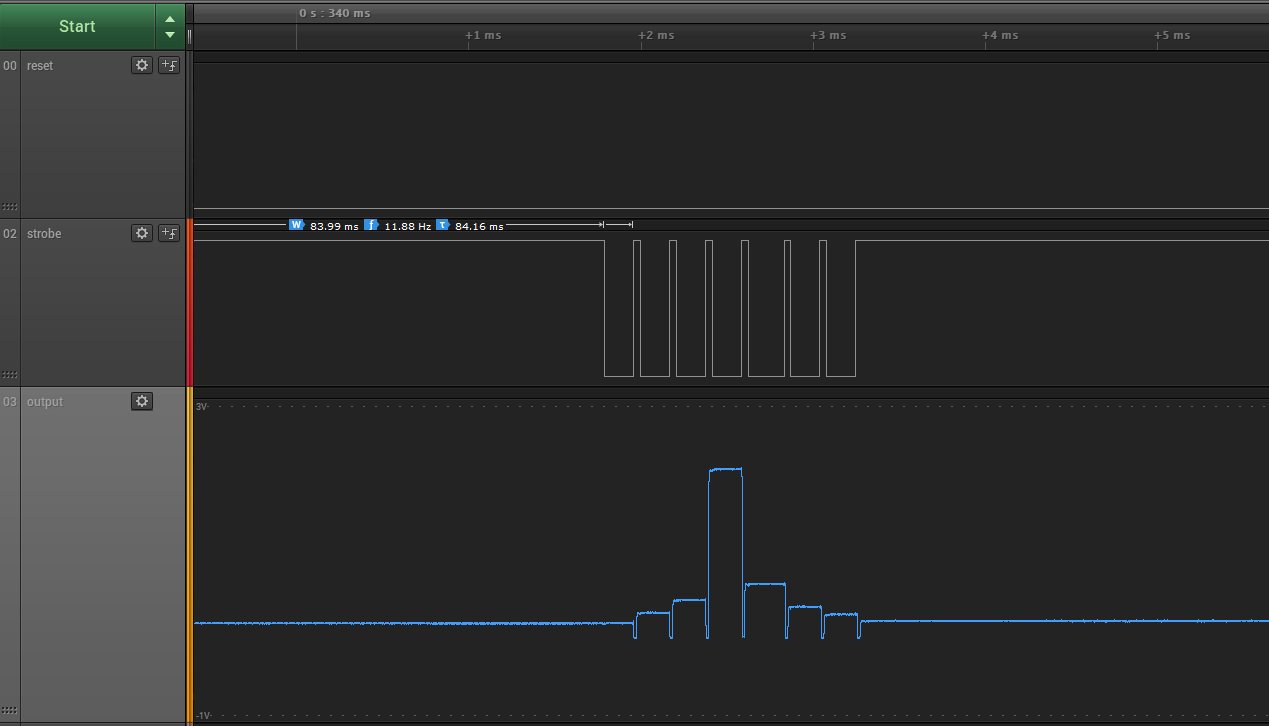The image size is (1269, 726).
Task: Click the 84.16 ms period value
Action: [479, 226]
